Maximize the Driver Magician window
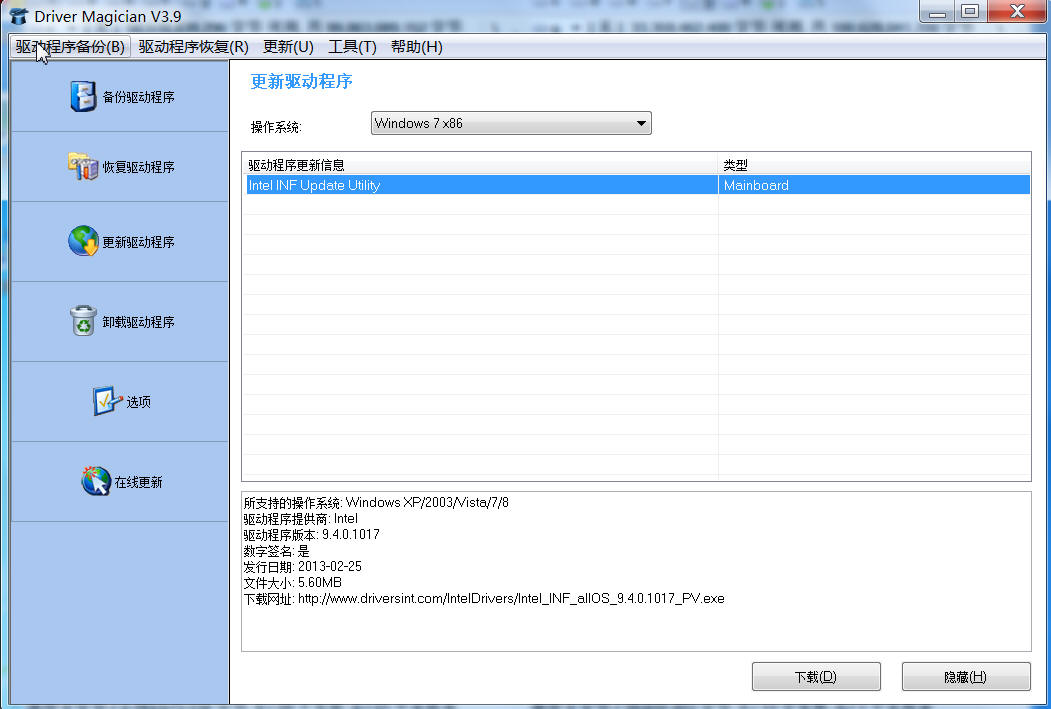The image size is (1051, 709). (970, 11)
